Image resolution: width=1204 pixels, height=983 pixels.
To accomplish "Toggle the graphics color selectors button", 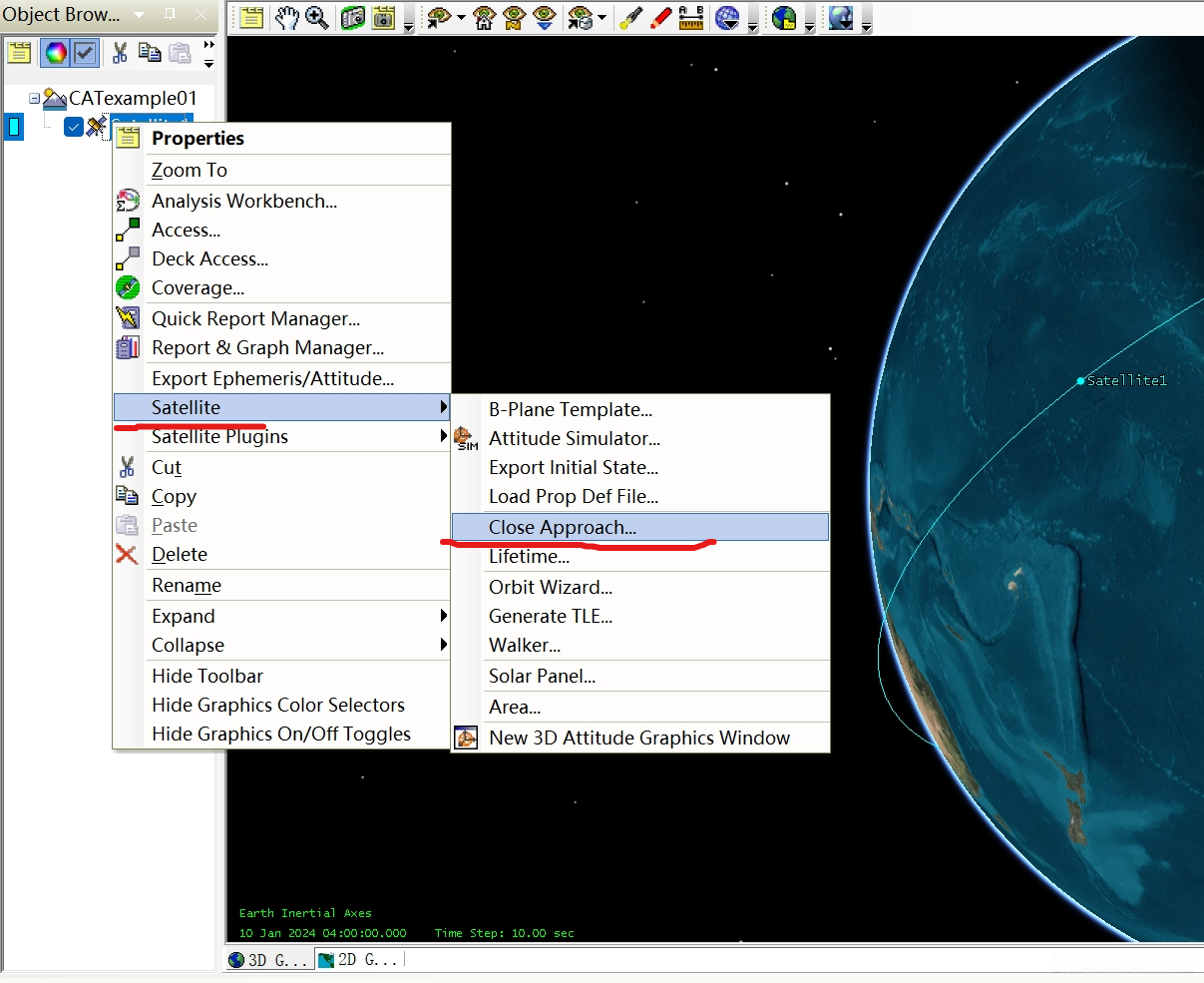I will click(56, 53).
